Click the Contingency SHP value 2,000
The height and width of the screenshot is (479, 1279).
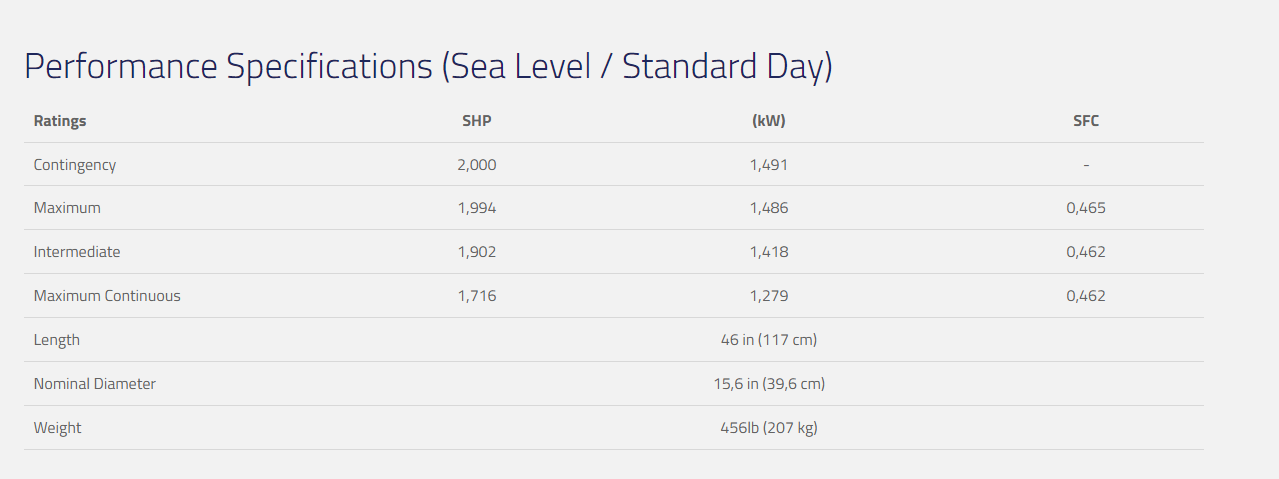[x=477, y=165]
